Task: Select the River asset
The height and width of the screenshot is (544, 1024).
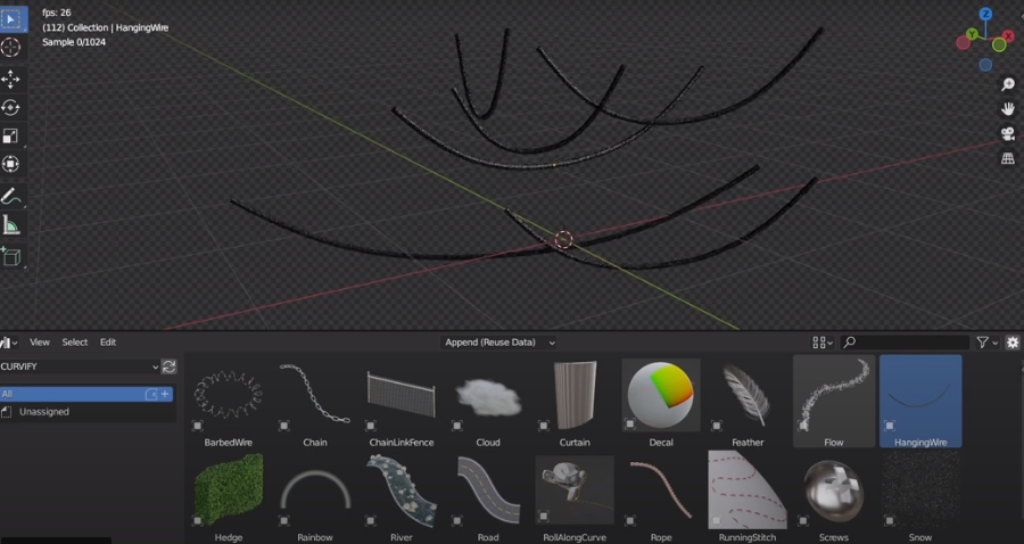Action: [401, 498]
